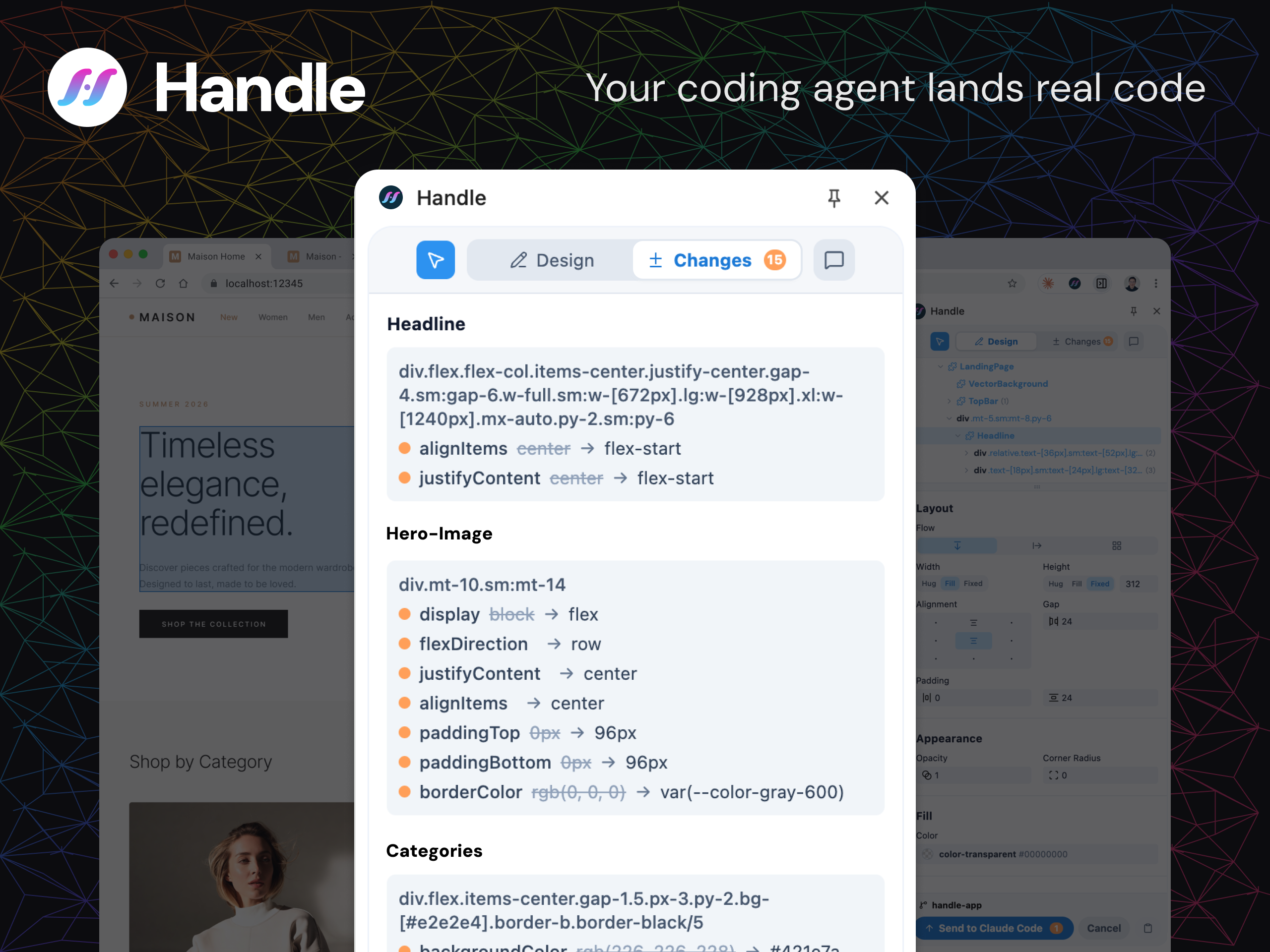Switch to the Design tab
Screen dimensions: 1270x952
point(552,260)
